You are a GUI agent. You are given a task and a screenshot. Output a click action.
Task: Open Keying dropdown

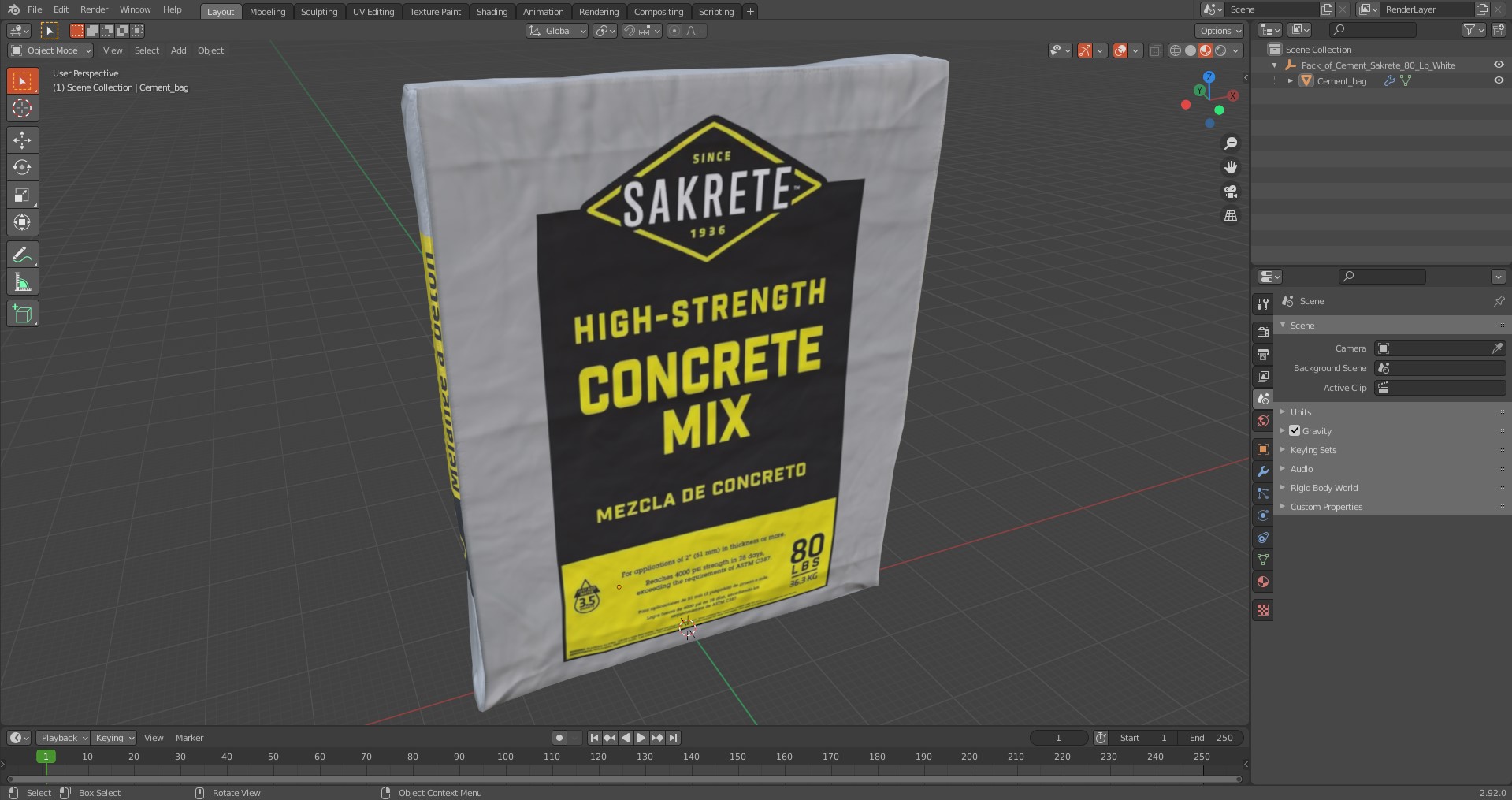point(113,738)
